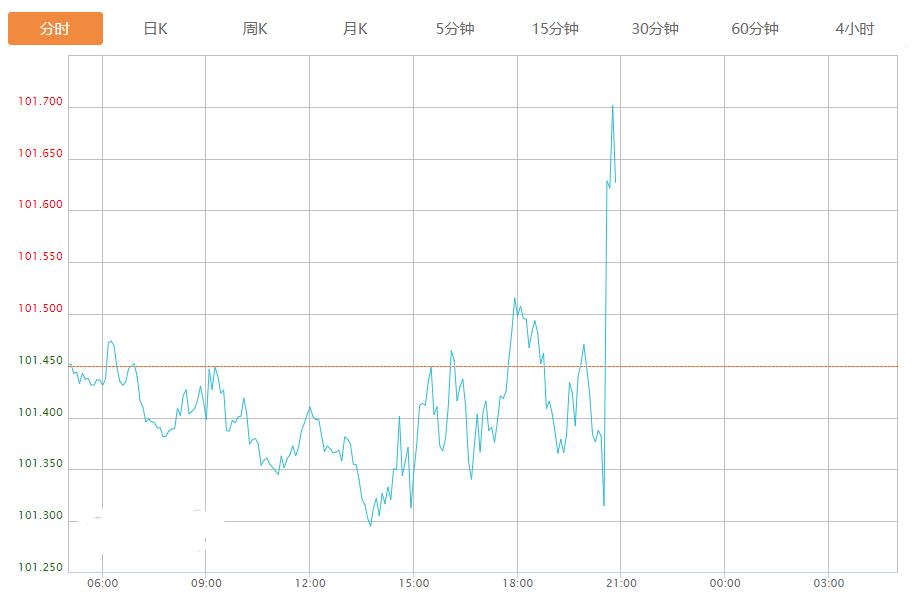Show the 月K chart
Screen dimensions: 912x595
(355, 29)
